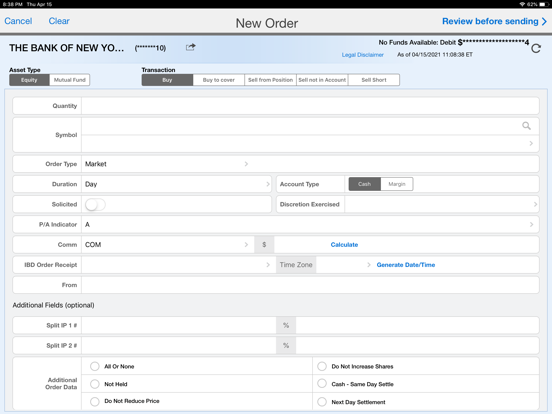The image size is (552, 414).
Task: Tap the From input field
Action: point(310,285)
